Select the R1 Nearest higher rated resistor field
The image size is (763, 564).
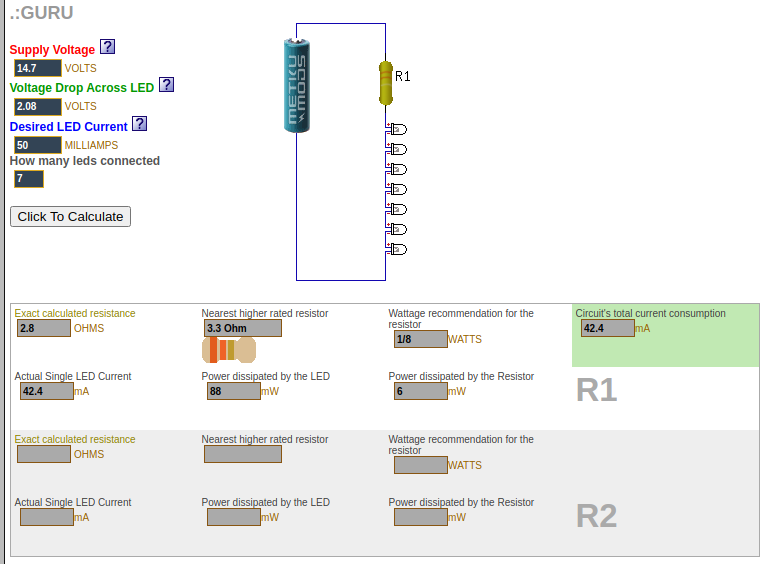pos(242,328)
